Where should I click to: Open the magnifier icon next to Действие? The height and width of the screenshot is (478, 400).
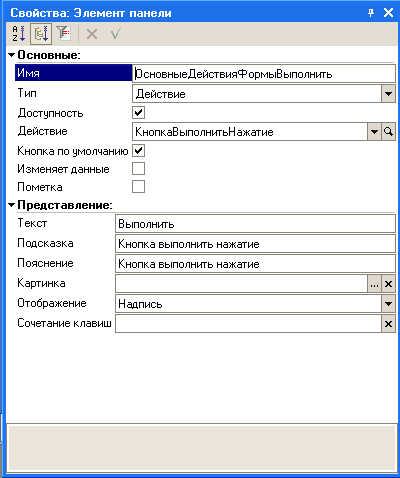pyautogui.click(x=388, y=132)
